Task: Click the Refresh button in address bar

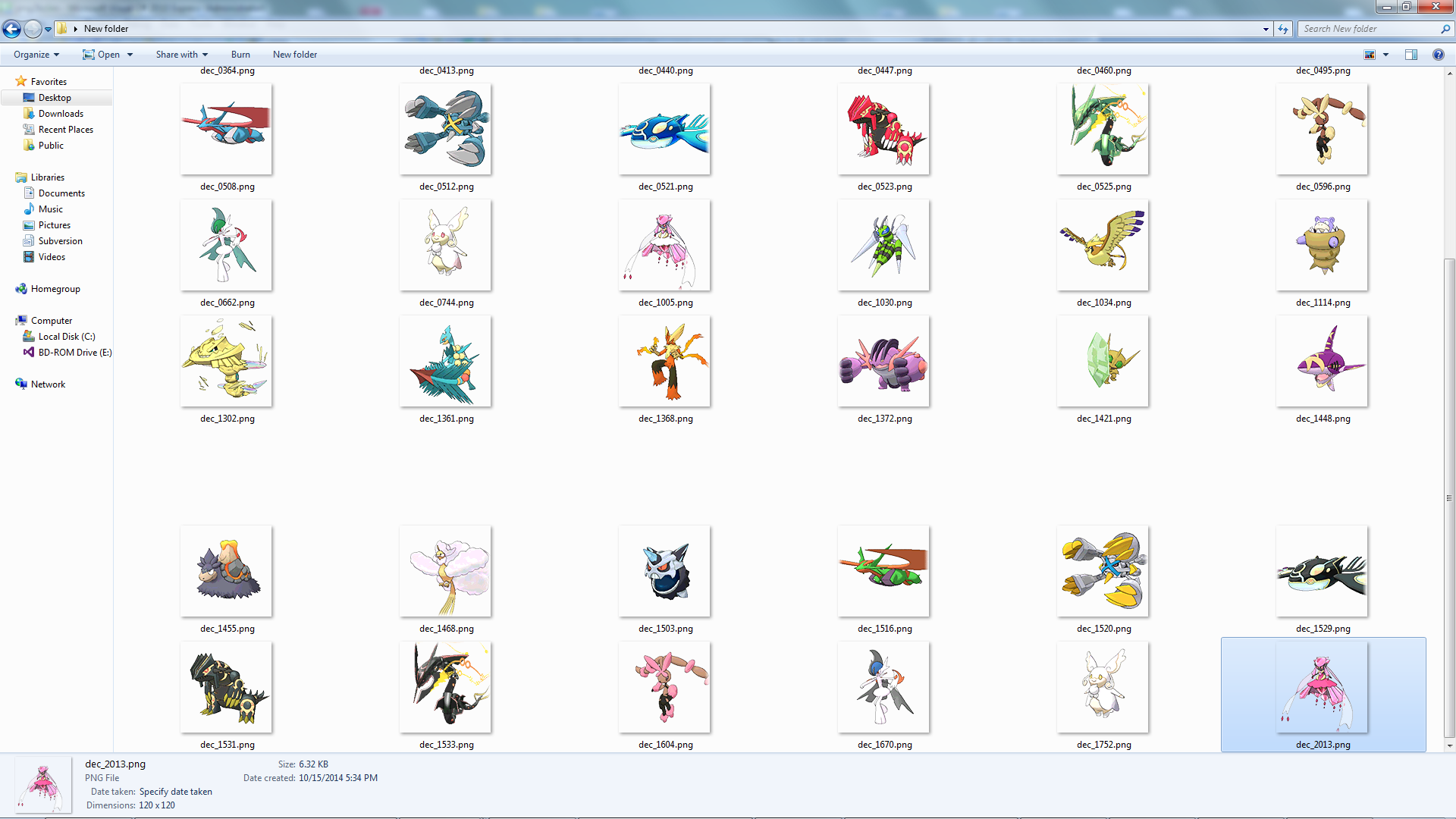Action: tap(1283, 29)
